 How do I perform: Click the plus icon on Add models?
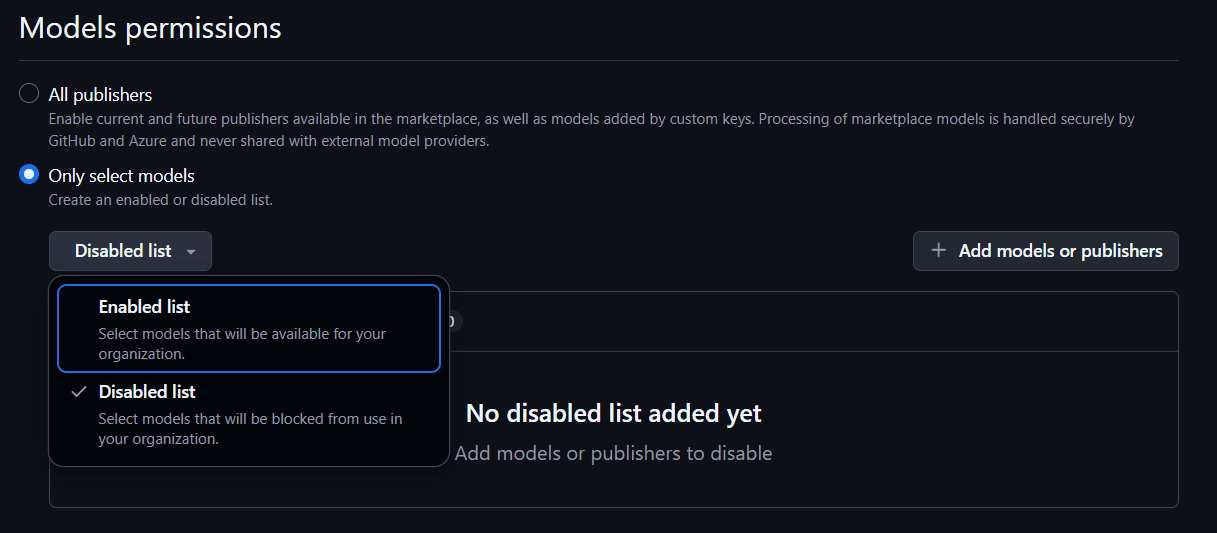pos(938,251)
